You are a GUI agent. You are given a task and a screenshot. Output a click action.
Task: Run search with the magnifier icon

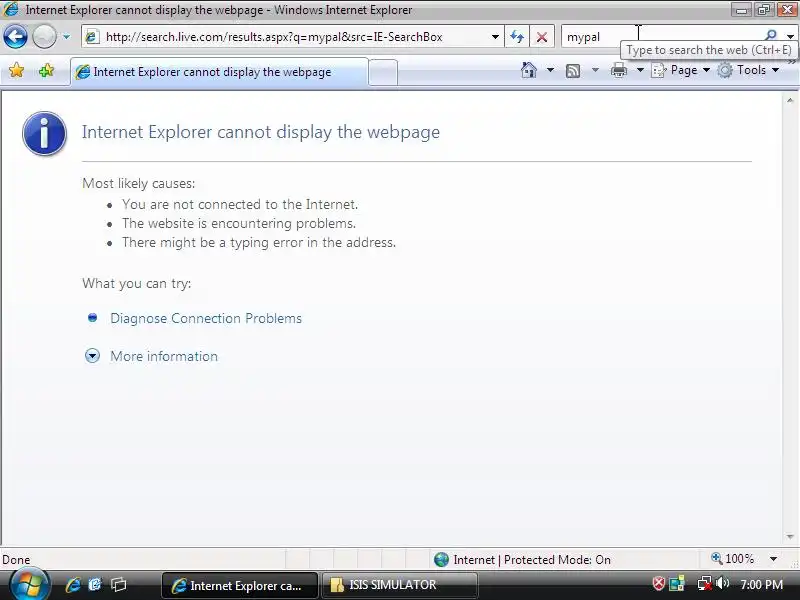click(x=771, y=35)
